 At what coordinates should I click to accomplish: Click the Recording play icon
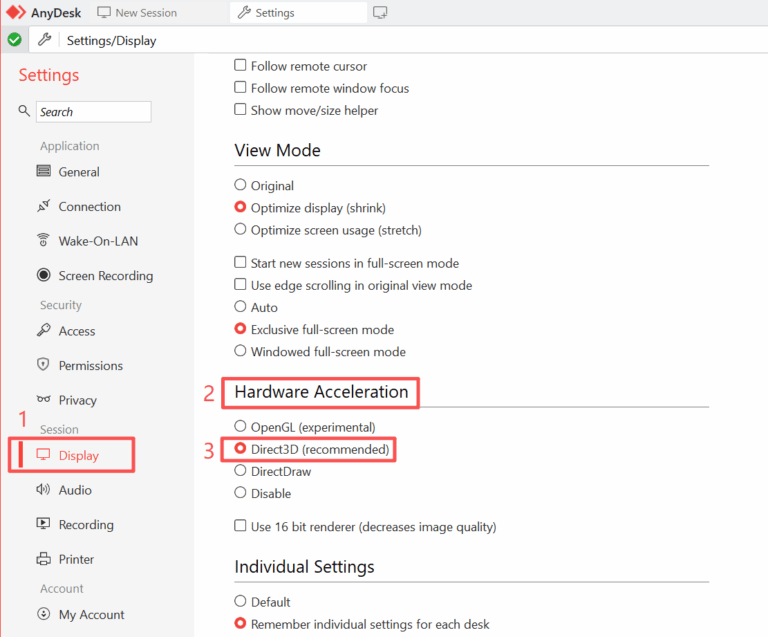click(43, 524)
